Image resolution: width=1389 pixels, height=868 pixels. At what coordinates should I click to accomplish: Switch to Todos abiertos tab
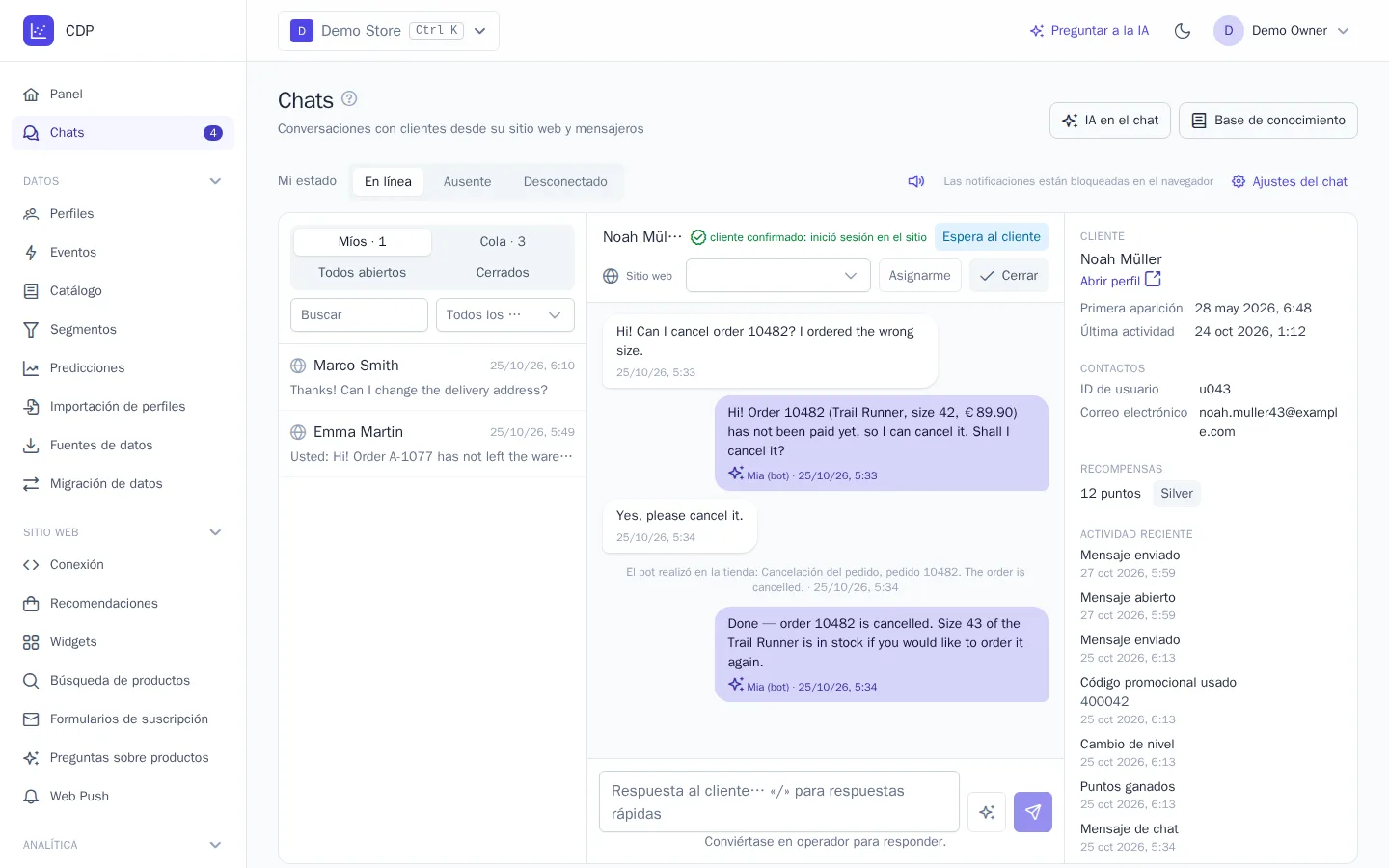(362, 273)
